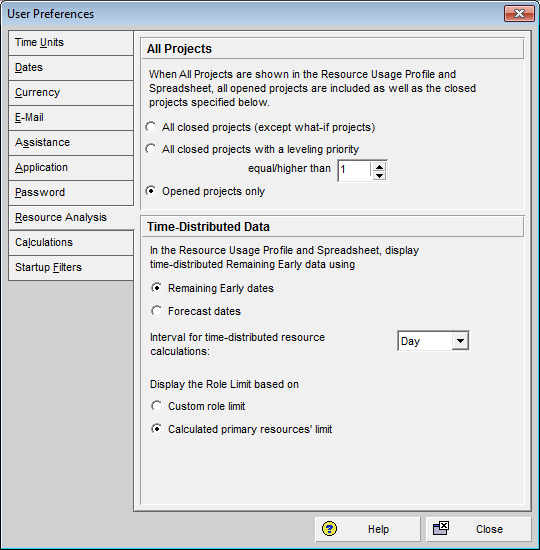The image size is (540, 550).
Task: Click the All Projects section heading
Action: (179, 49)
